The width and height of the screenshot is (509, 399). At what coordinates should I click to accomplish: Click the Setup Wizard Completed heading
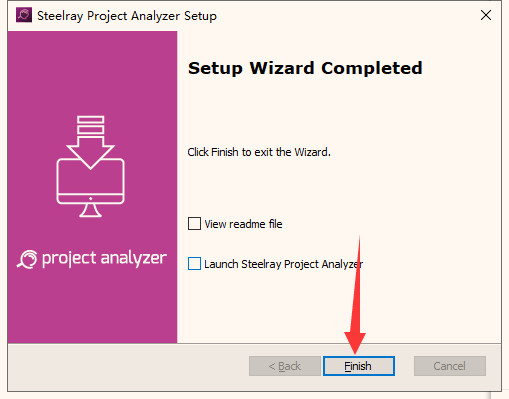[305, 68]
